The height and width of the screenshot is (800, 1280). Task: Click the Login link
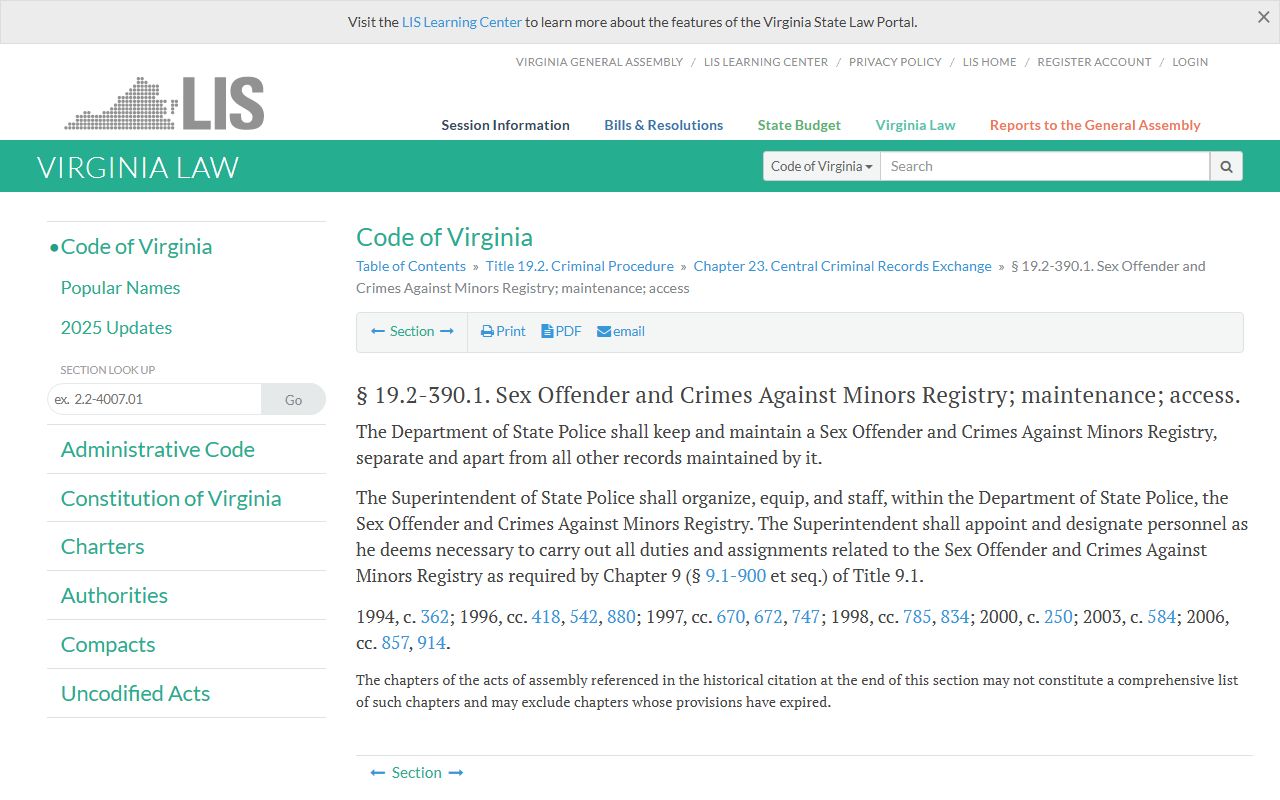1190,62
